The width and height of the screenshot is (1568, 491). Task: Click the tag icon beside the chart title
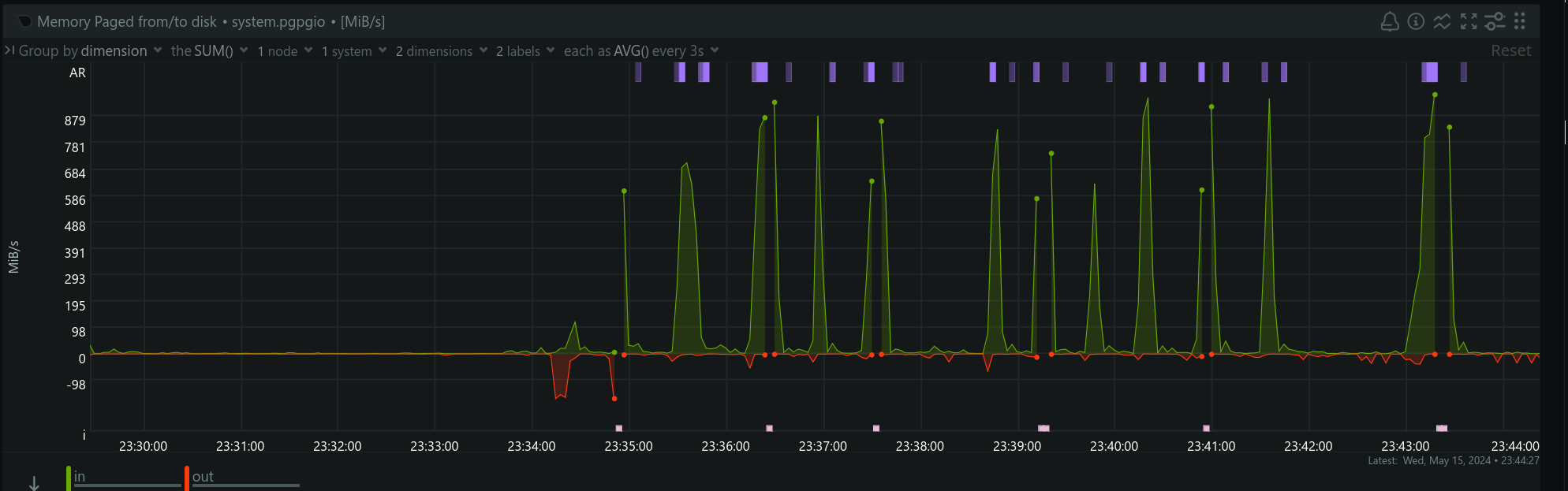pos(25,22)
